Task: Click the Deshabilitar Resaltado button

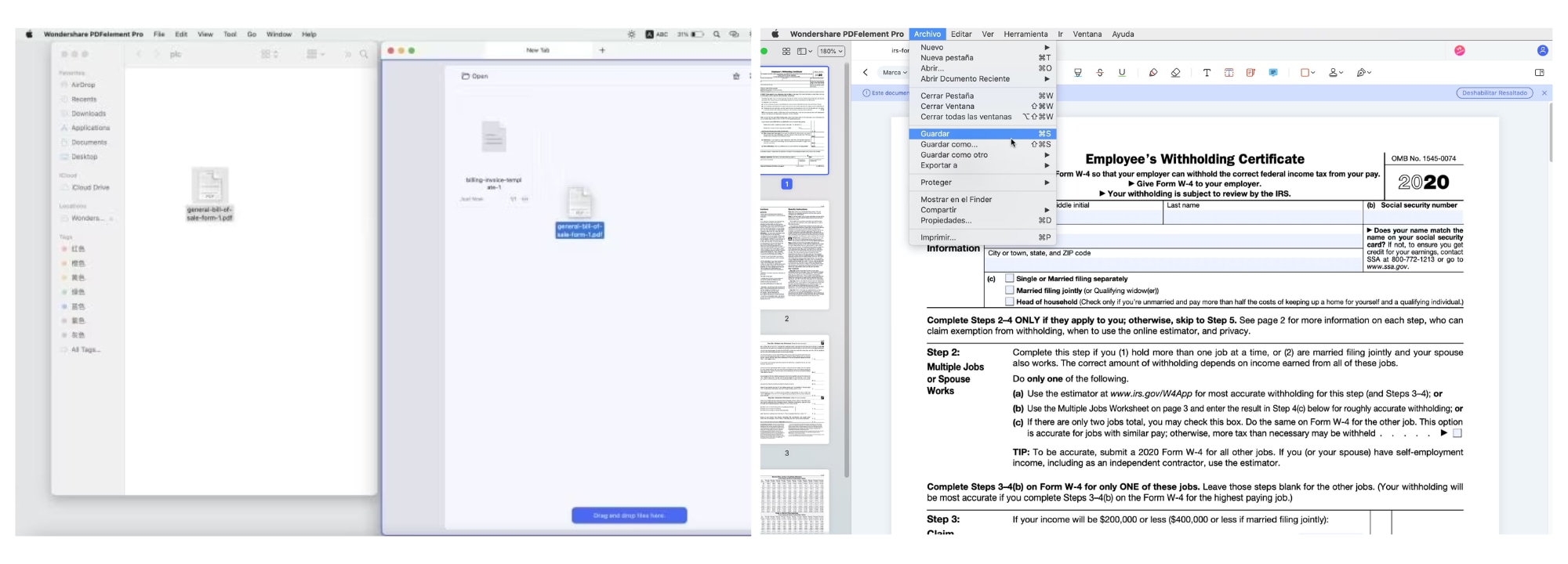Action: 1494,93
